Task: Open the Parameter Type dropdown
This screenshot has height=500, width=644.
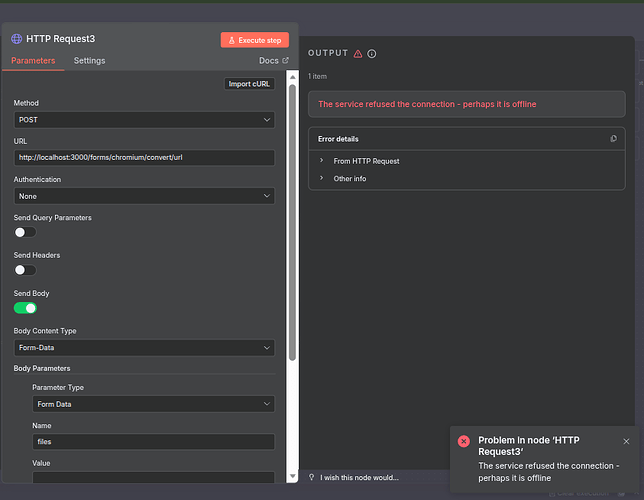Action: [x=153, y=404]
